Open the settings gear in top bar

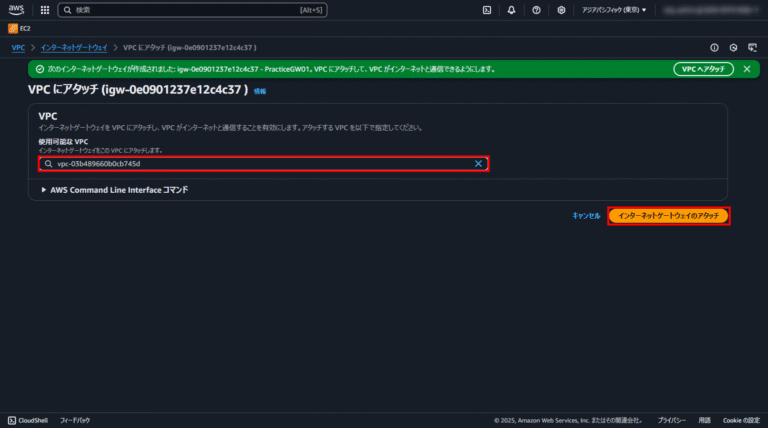[562, 10]
